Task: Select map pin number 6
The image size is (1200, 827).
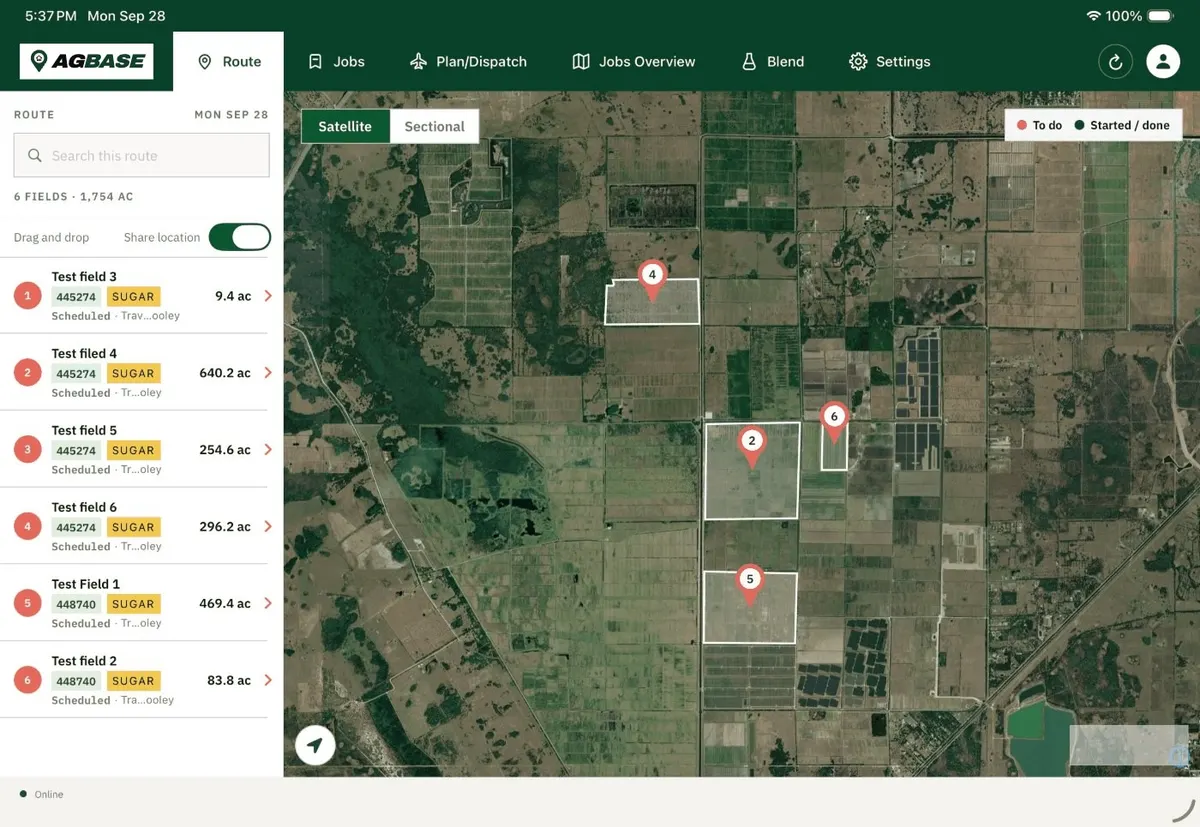Action: coord(834,423)
